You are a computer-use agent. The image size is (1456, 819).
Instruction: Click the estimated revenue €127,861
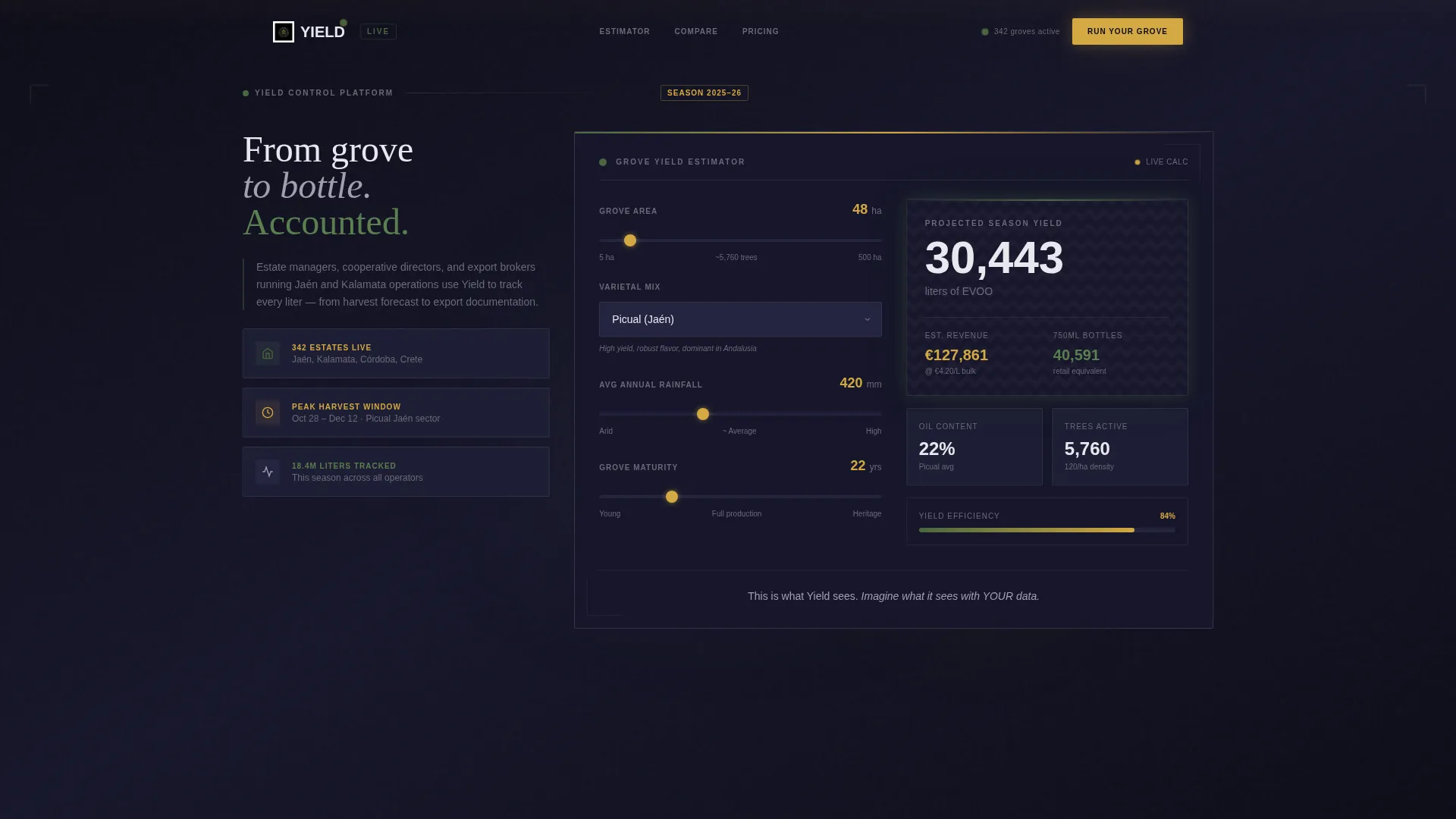pos(956,355)
